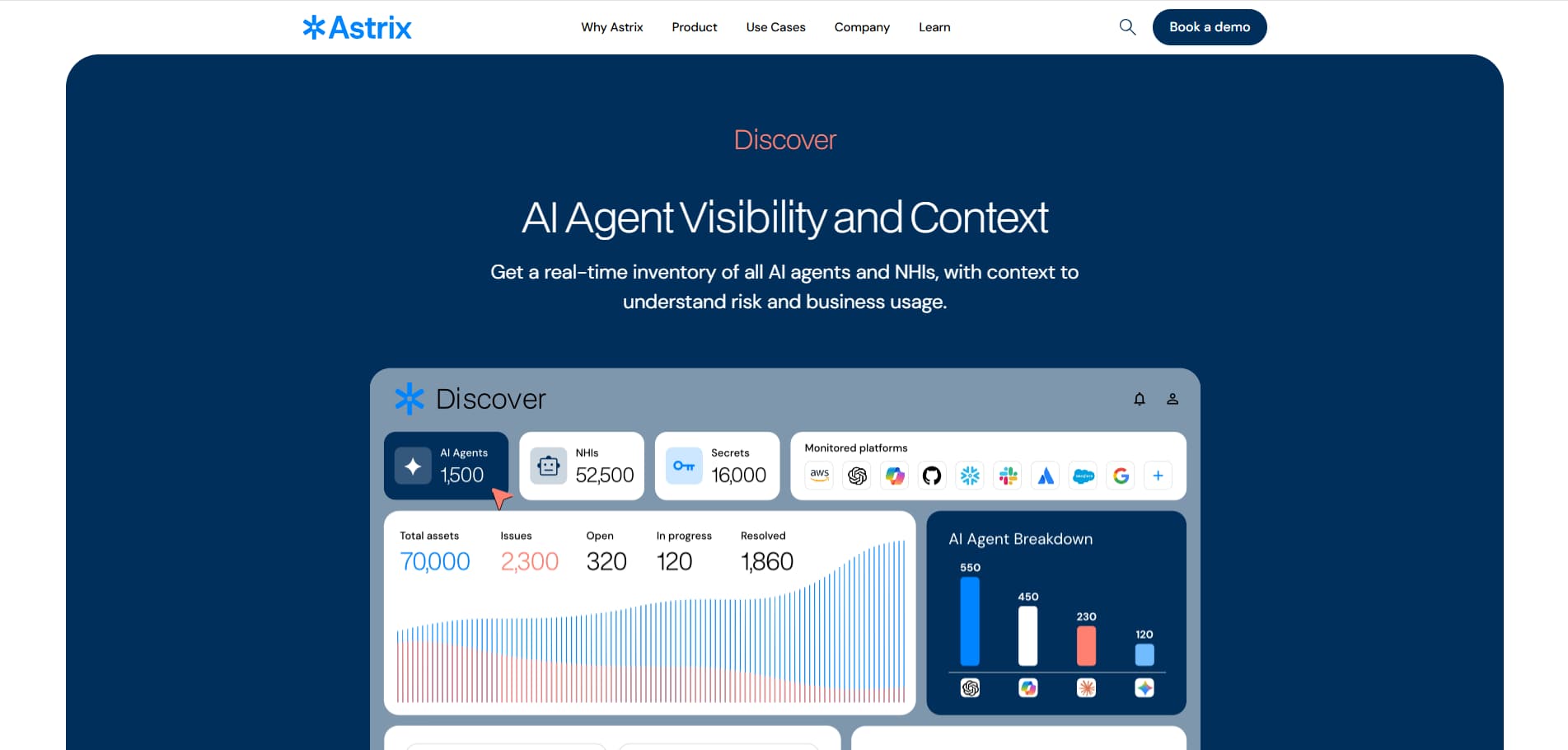The height and width of the screenshot is (750, 1568).
Task: Click the Google icon under Monitored platforms
Action: 1120,476
